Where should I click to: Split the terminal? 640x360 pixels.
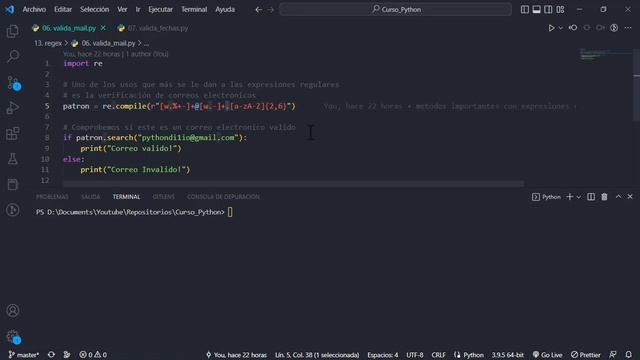(591, 197)
